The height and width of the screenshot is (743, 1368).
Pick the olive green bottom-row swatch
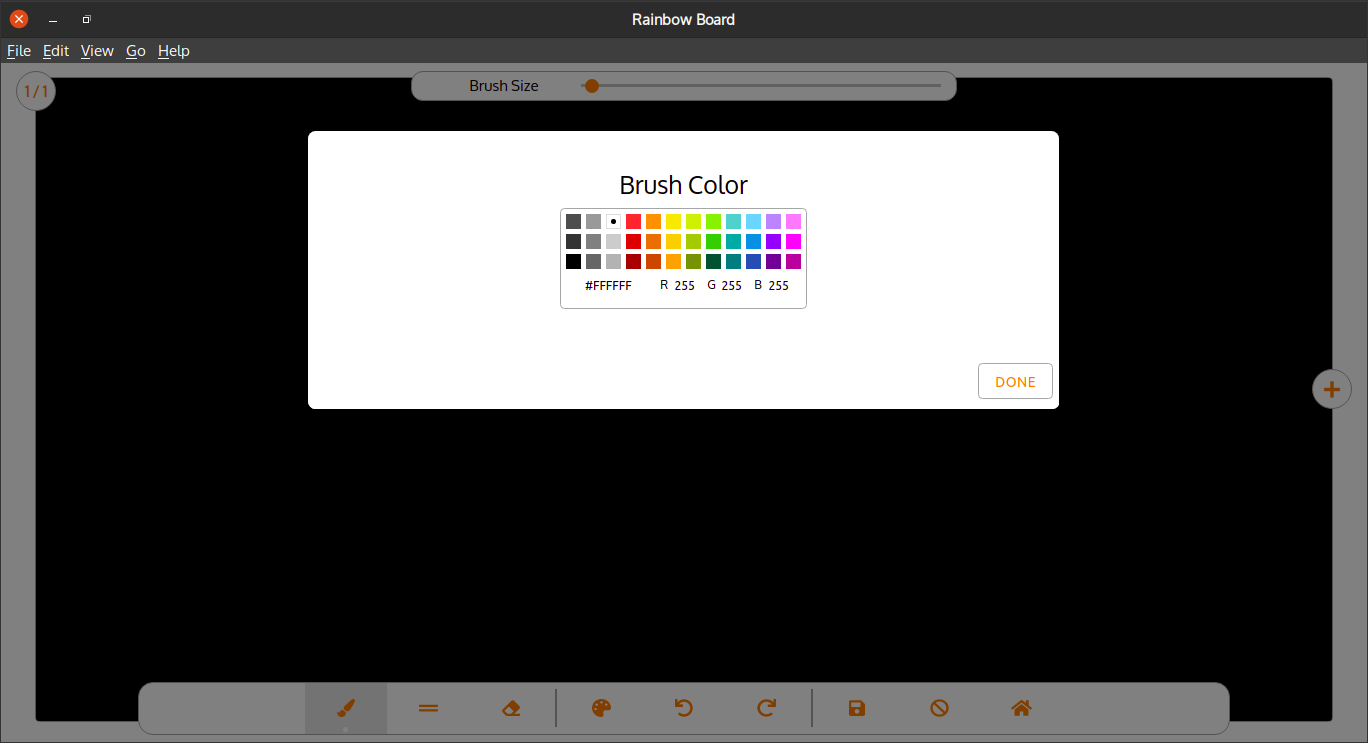tap(693, 261)
